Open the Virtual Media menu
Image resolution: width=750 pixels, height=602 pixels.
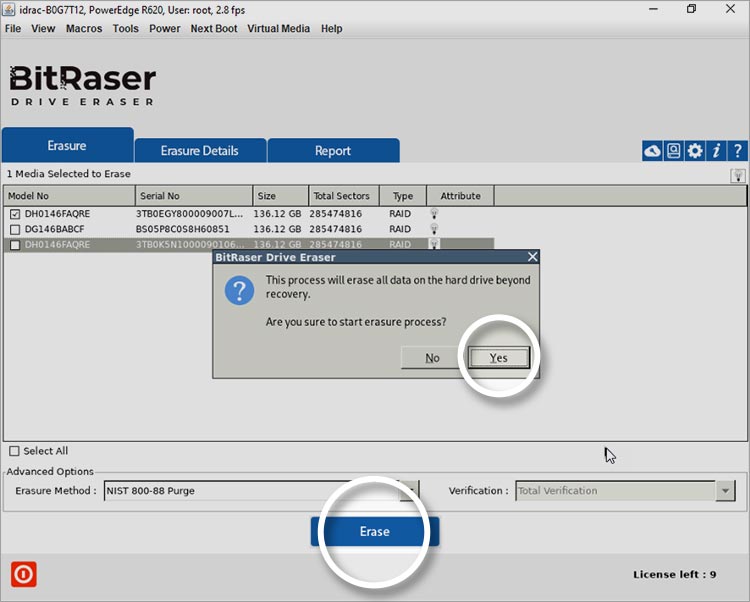coord(278,29)
